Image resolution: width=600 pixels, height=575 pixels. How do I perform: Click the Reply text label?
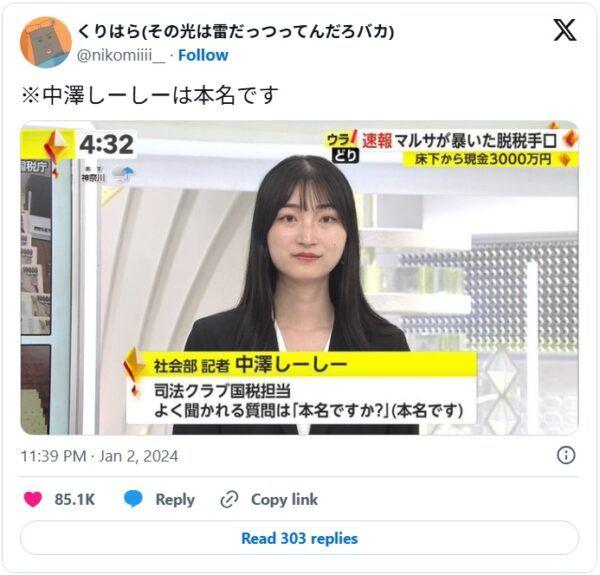[x=175, y=499]
